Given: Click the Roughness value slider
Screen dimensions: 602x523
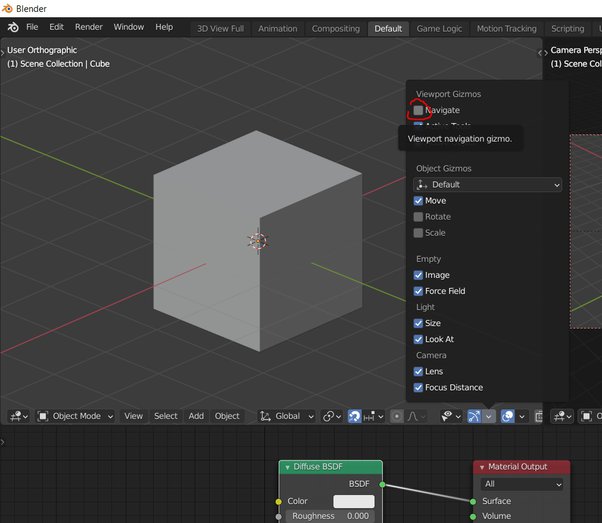Looking at the screenshot, I should (x=330, y=516).
